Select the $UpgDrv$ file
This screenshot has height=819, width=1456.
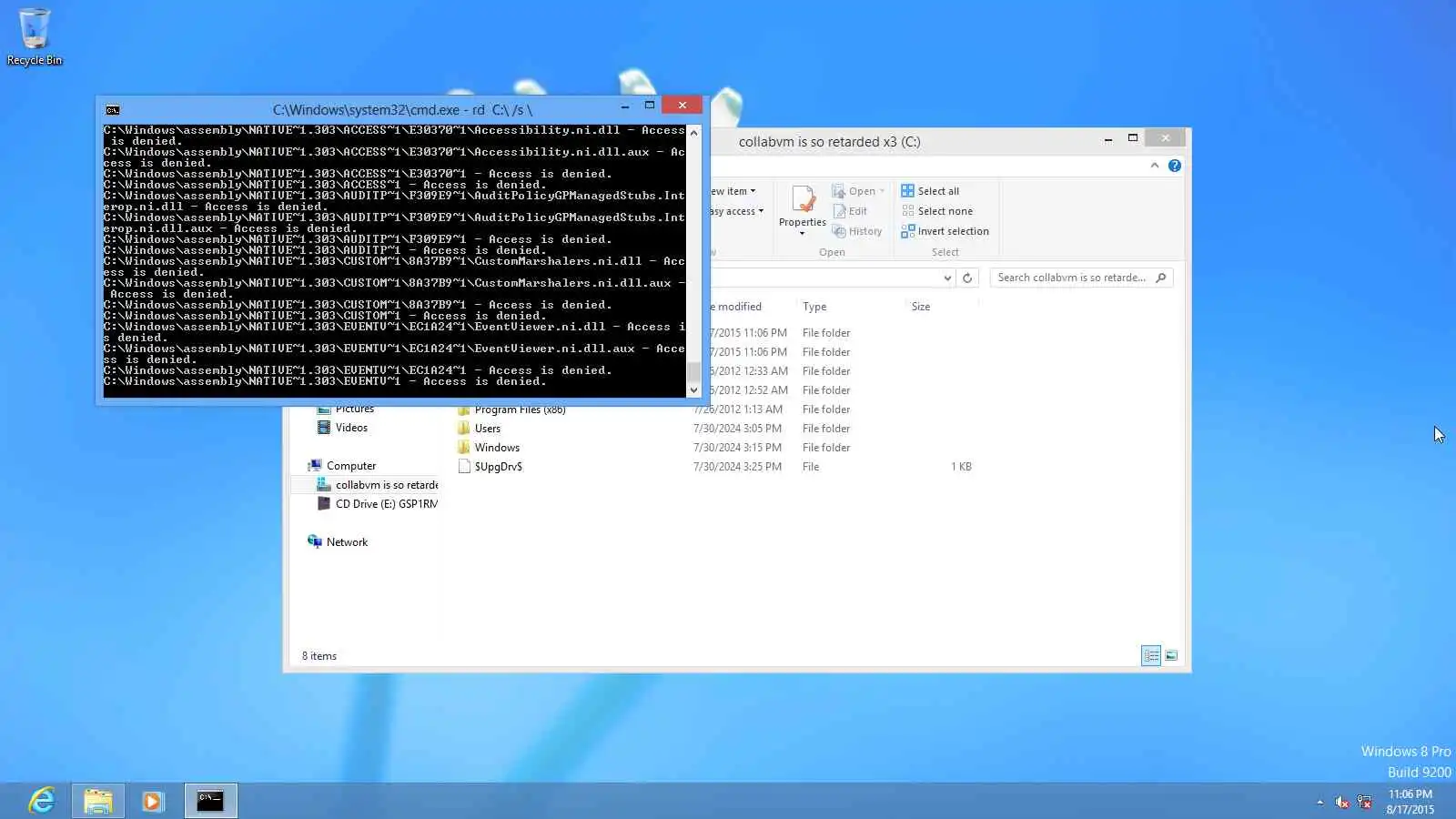(x=499, y=467)
